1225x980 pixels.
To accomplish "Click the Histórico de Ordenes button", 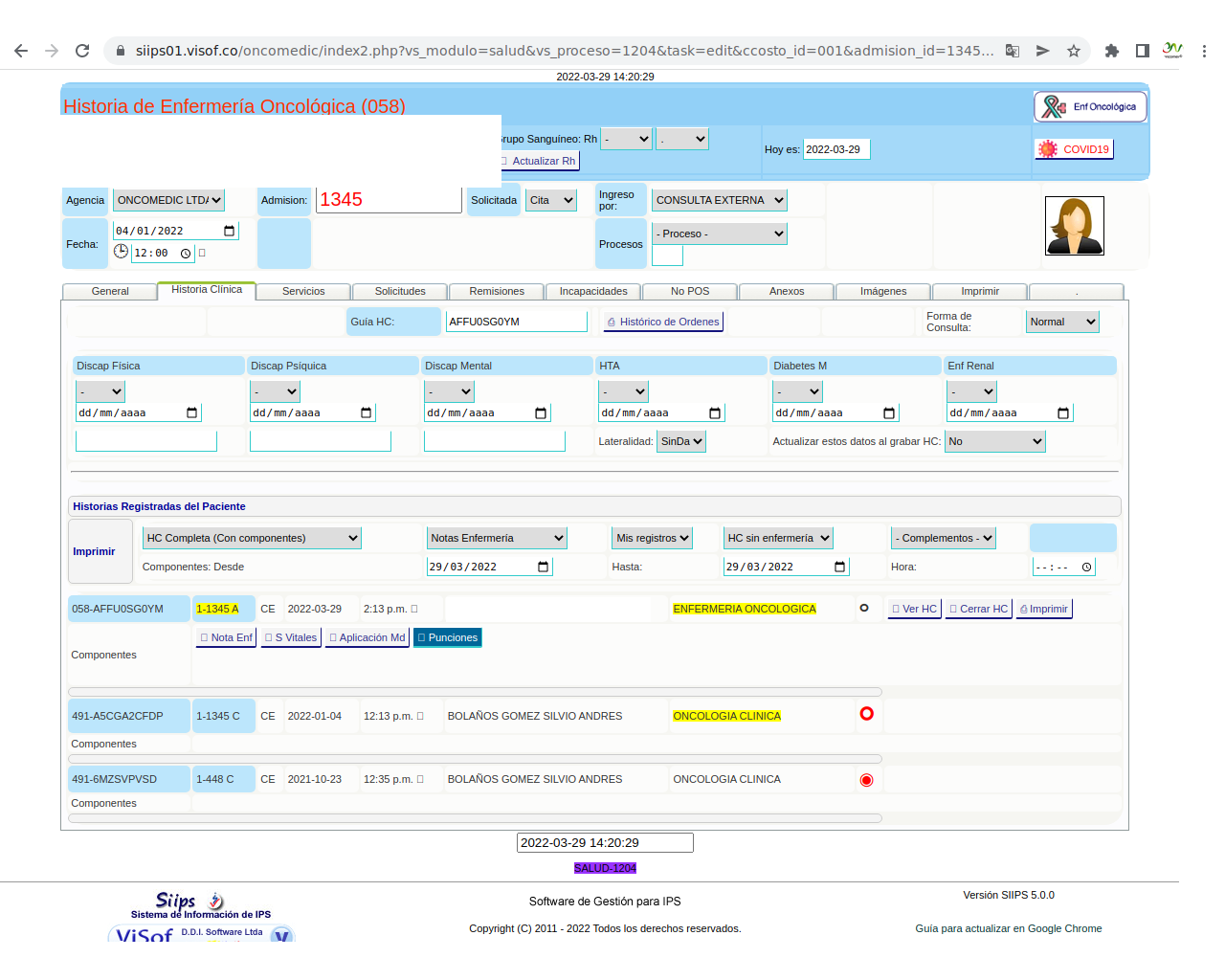I will click(x=662, y=322).
